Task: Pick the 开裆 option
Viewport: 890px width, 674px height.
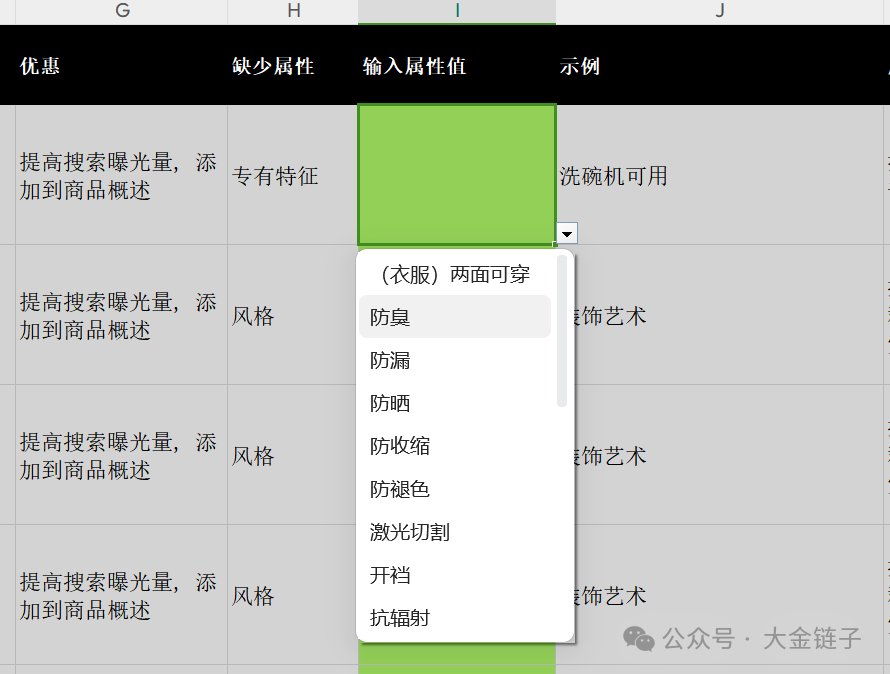Action: pyautogui.click(x=455, y=575)
